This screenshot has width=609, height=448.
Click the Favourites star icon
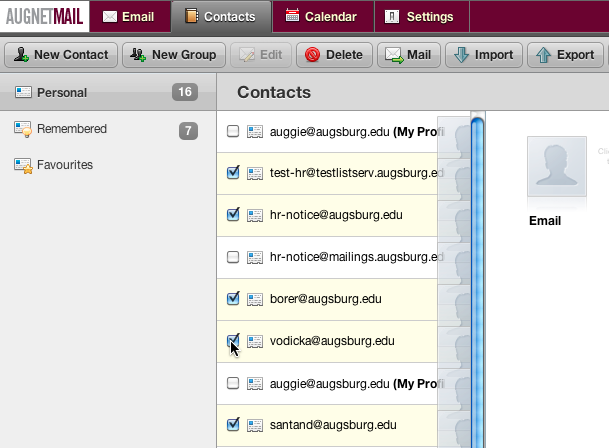pyautogui.click(x=28, y=169)
